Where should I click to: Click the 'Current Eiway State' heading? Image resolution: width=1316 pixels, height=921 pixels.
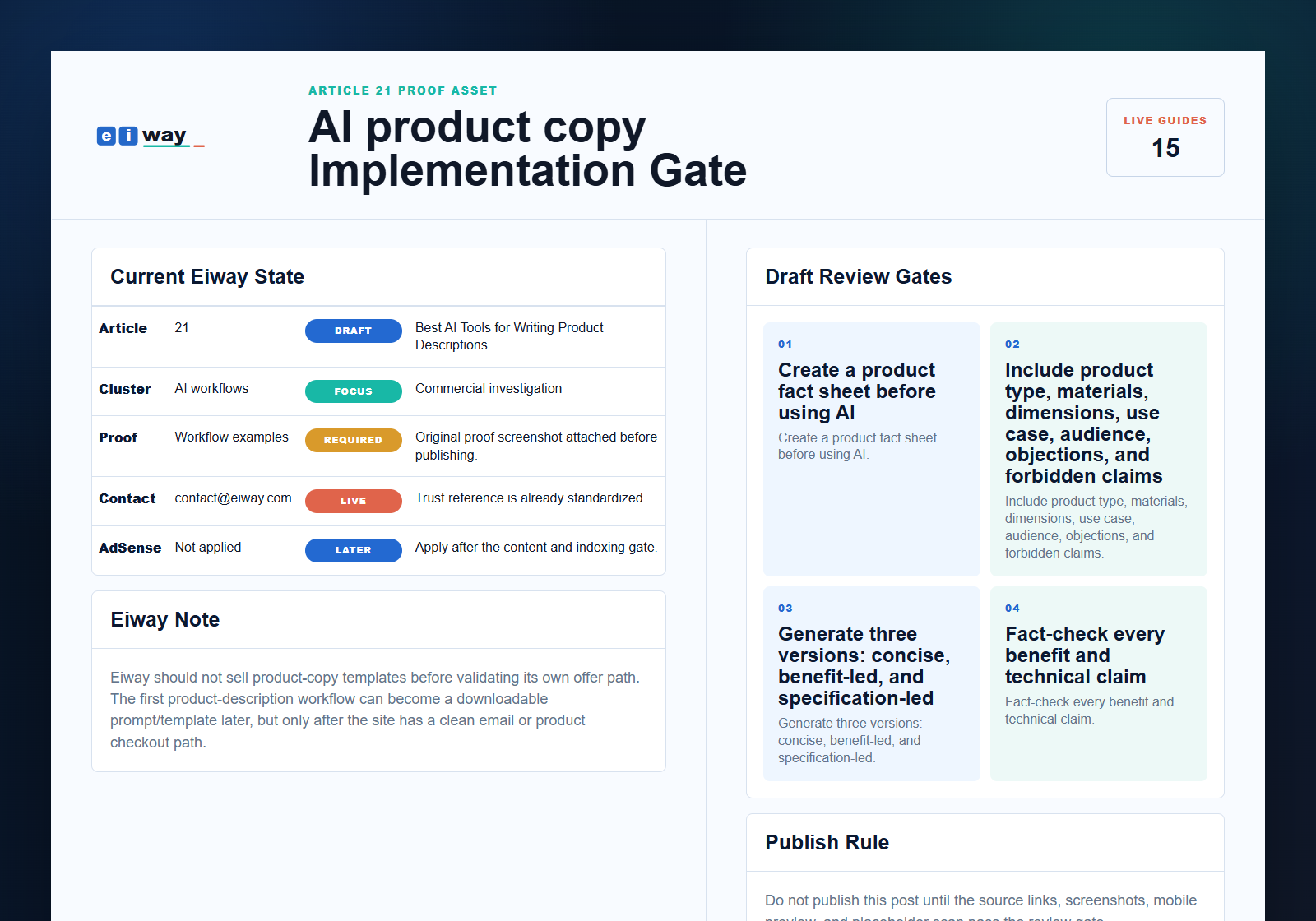[x=207, y=277]
